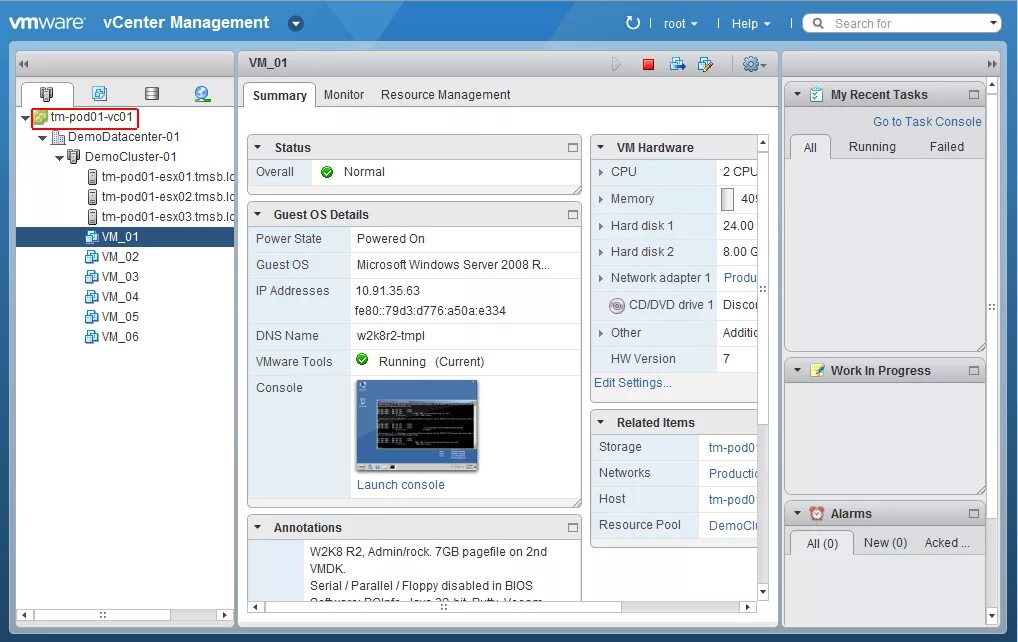Maximize the Status panel
This screenshot has height=642, width=1018.
[573, 147]
